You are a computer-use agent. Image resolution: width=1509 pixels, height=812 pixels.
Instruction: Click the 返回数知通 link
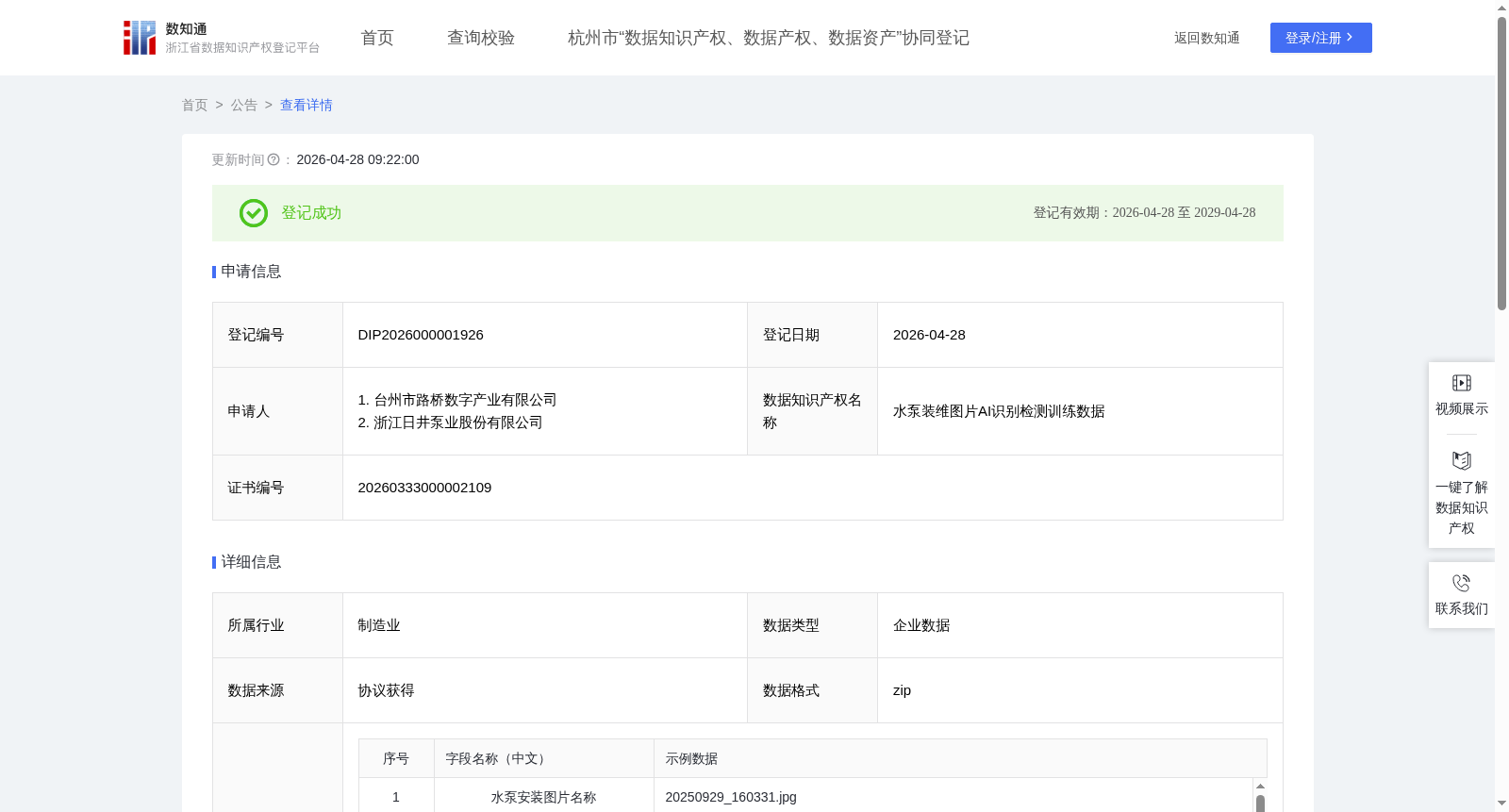coord(1207,38)
